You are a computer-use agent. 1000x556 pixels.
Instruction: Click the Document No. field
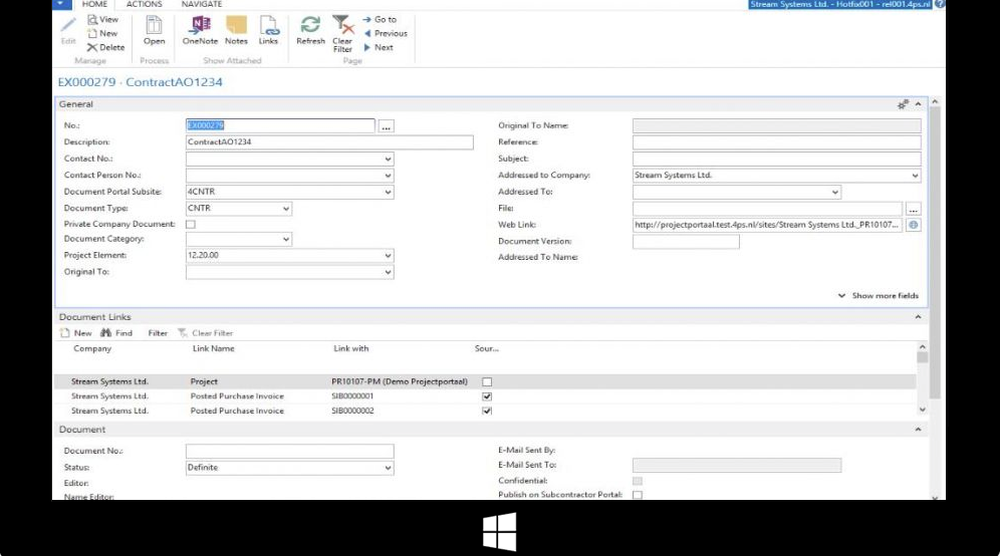click(x=290, y=451)
